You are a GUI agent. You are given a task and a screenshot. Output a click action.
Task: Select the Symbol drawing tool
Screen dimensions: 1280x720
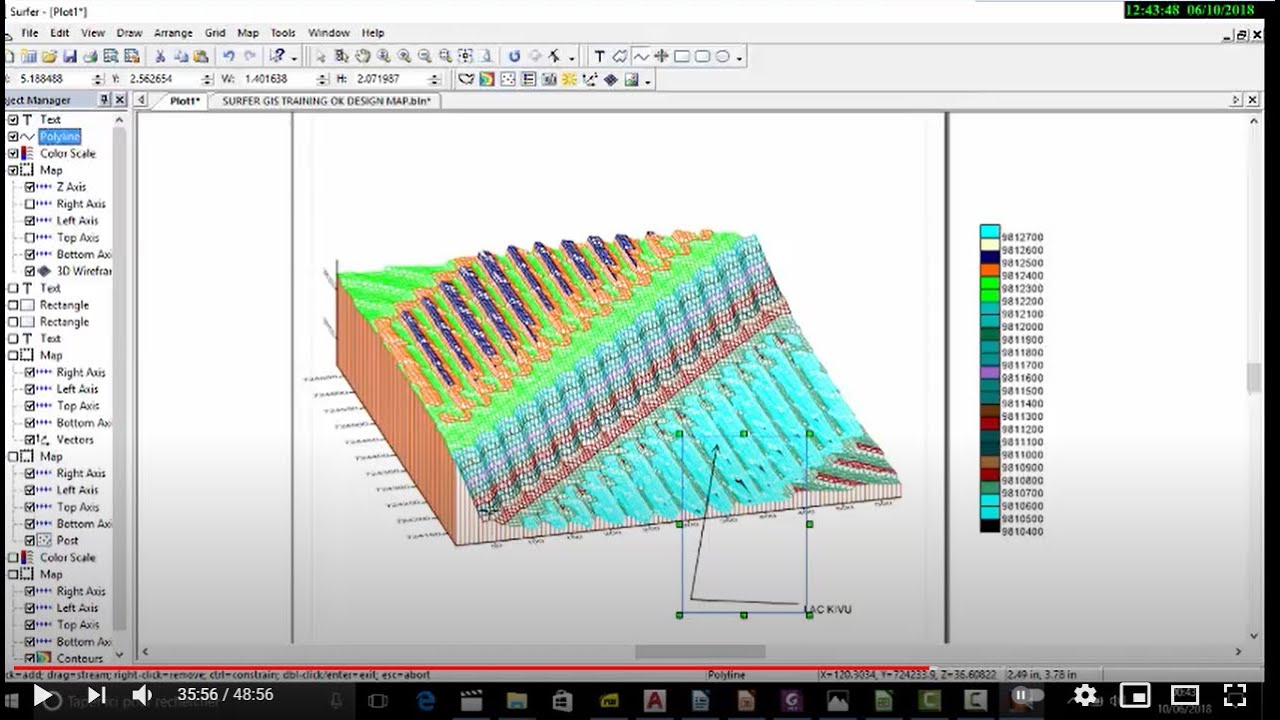[662, 57]
